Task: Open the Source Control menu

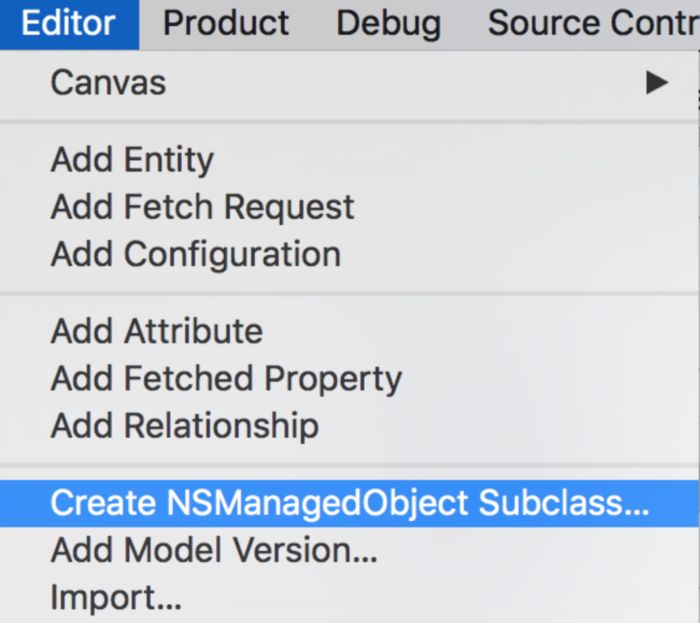Action: click(x=592, y=23)
